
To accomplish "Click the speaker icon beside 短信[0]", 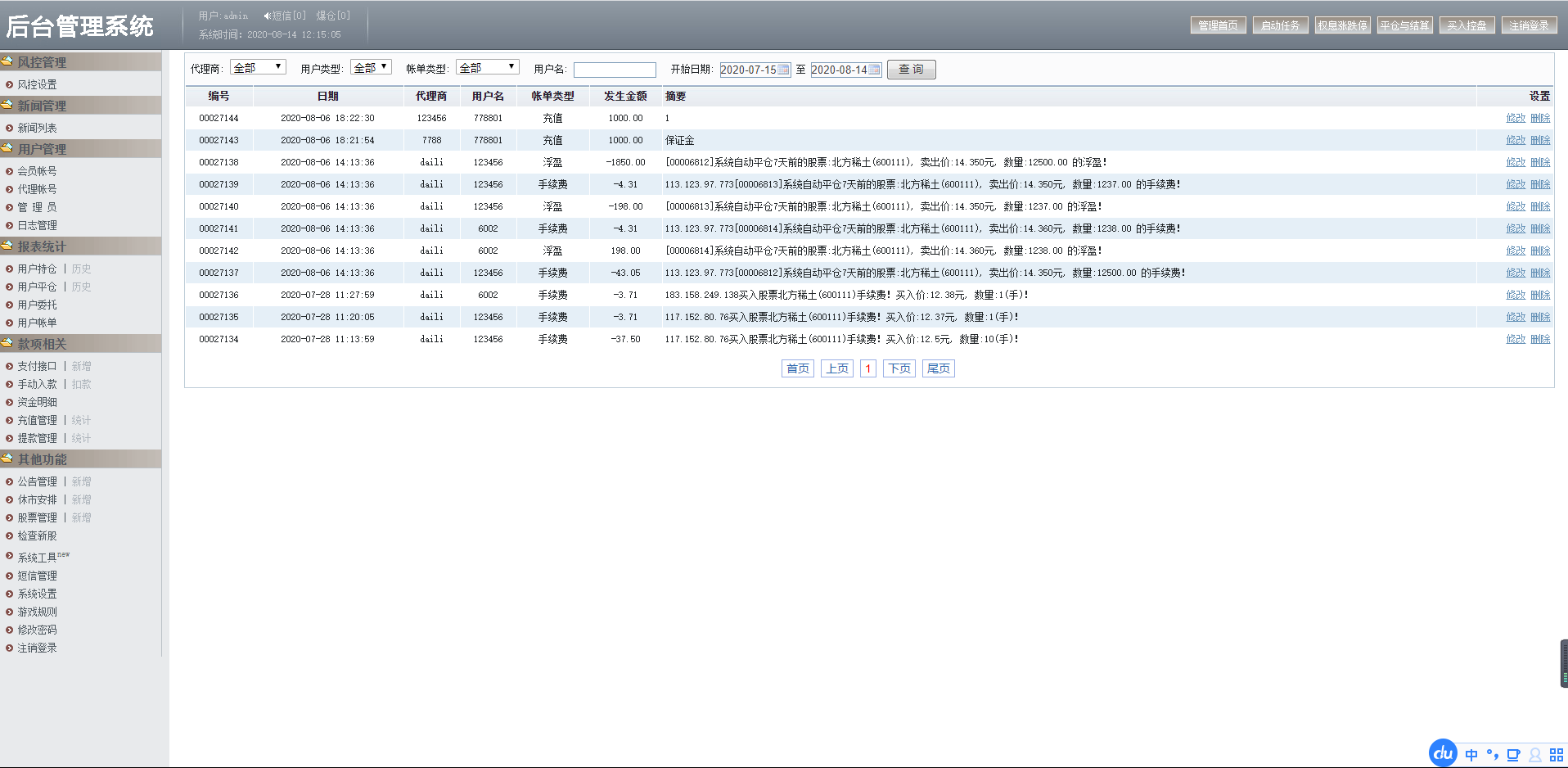I will (x=267, y=16).
